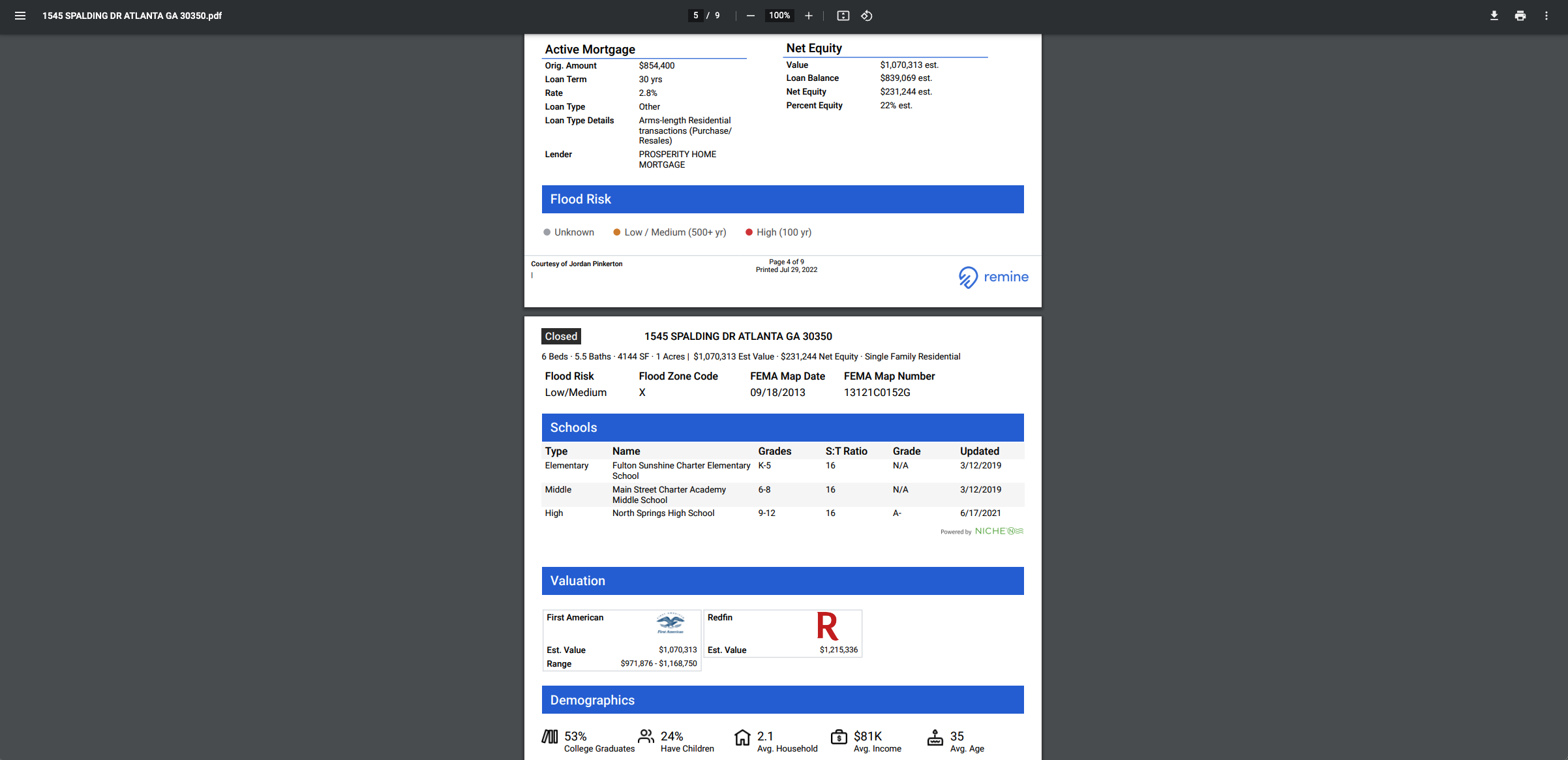Open the sidebar hamburger menu
This screenshot has height=760, width=1568.
pos(20,16)
